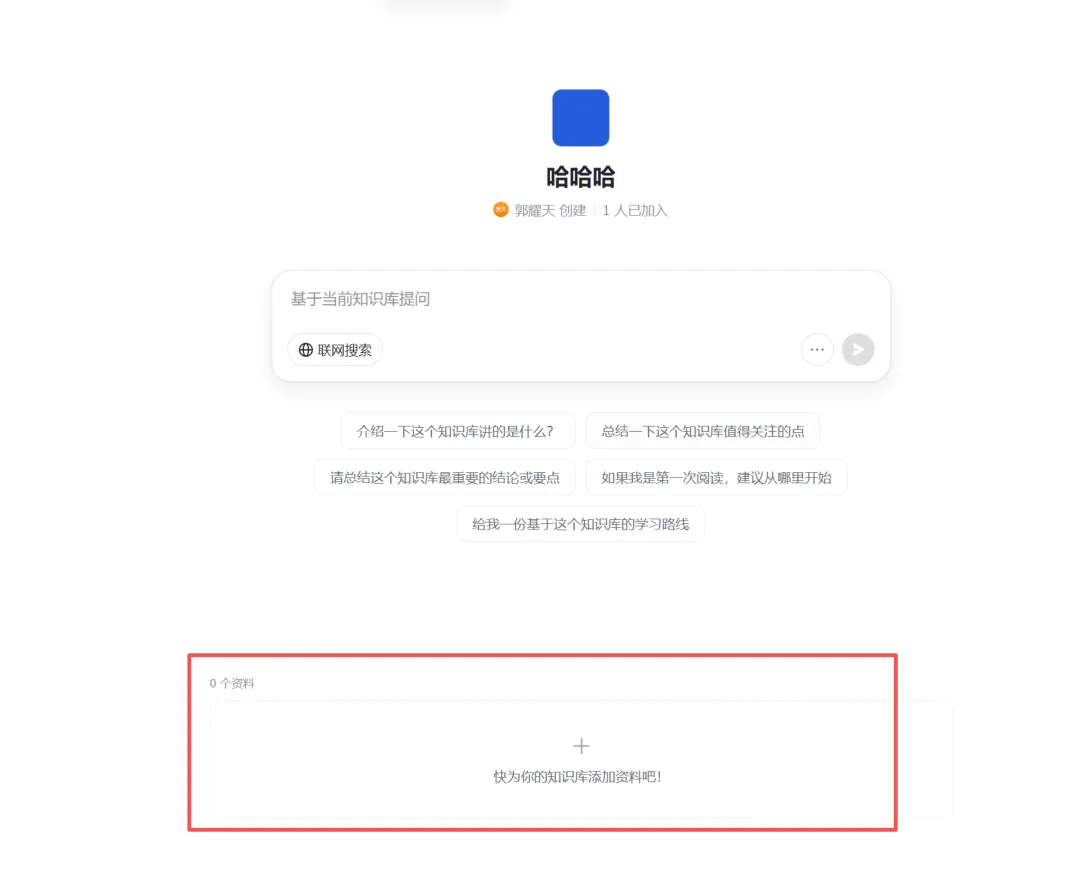Open creator name 郭耀天 创建
Screen dimensions: 1080x891
click(550, 210)
